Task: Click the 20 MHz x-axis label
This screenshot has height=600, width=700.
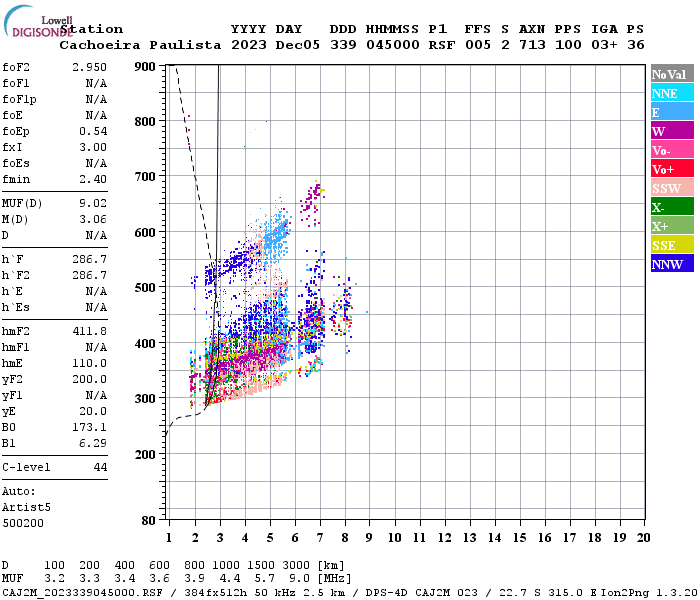Action: 643,538
